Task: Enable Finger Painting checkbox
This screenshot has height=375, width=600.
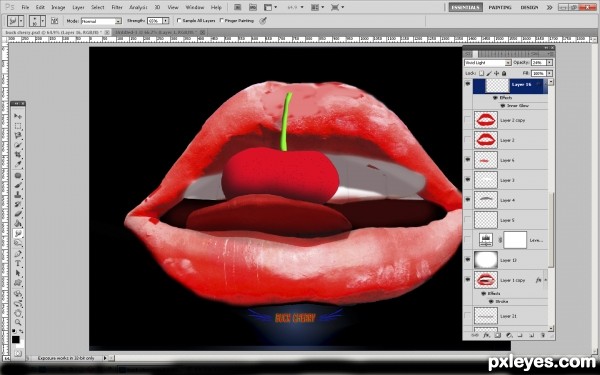Action: 222,21
